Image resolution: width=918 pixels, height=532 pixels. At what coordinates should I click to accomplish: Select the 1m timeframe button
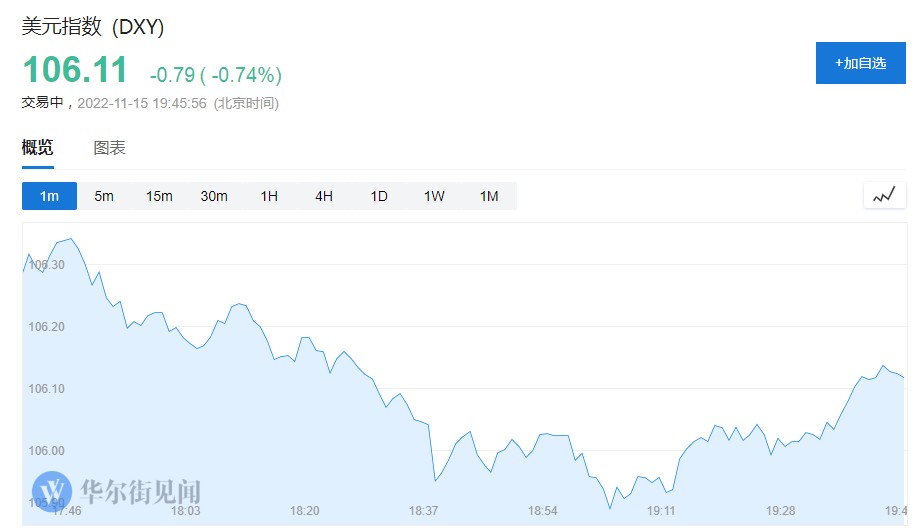(49, 196)
